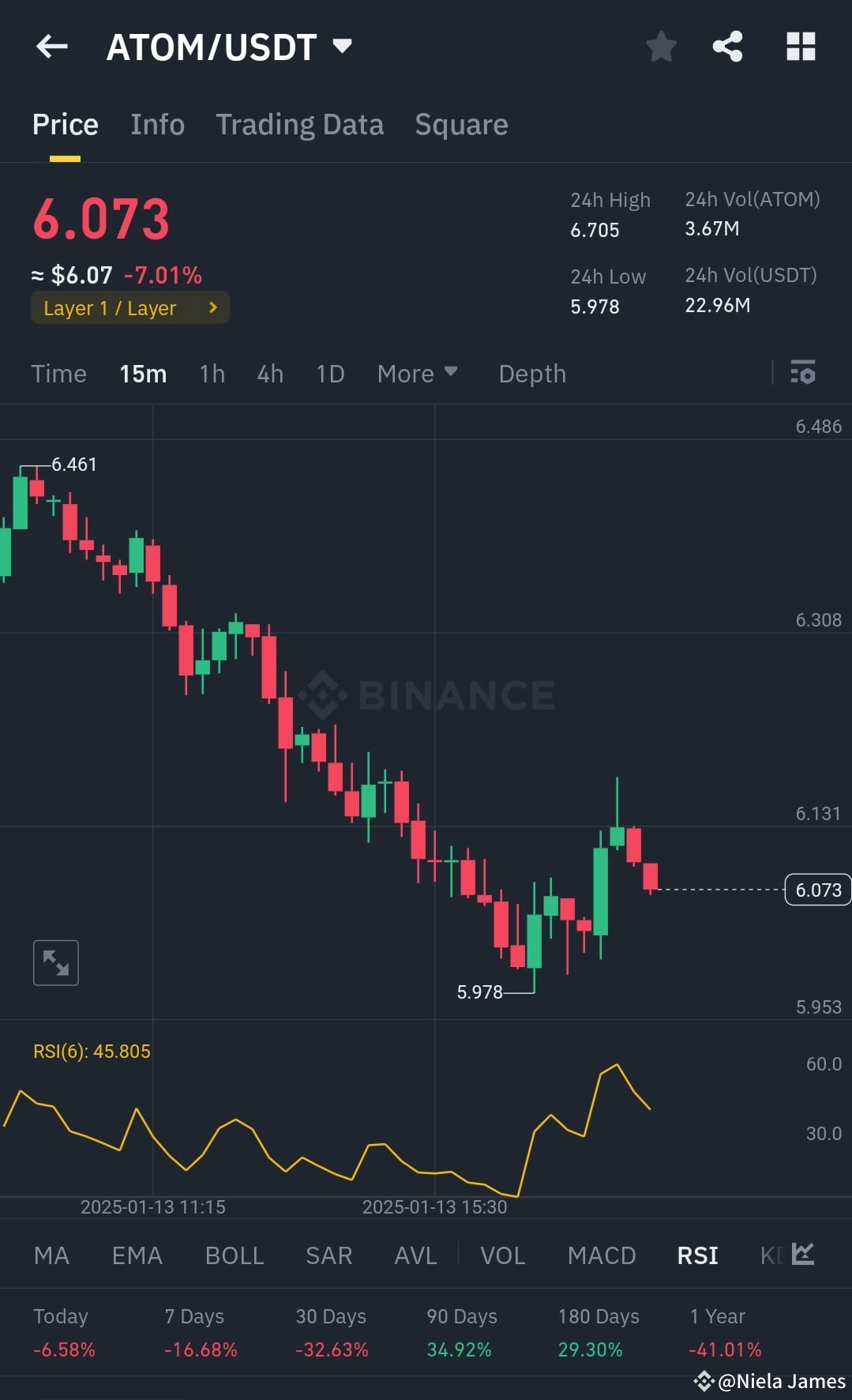Open the share icon
Screen dimensions: 852x1400
[727, 47]
